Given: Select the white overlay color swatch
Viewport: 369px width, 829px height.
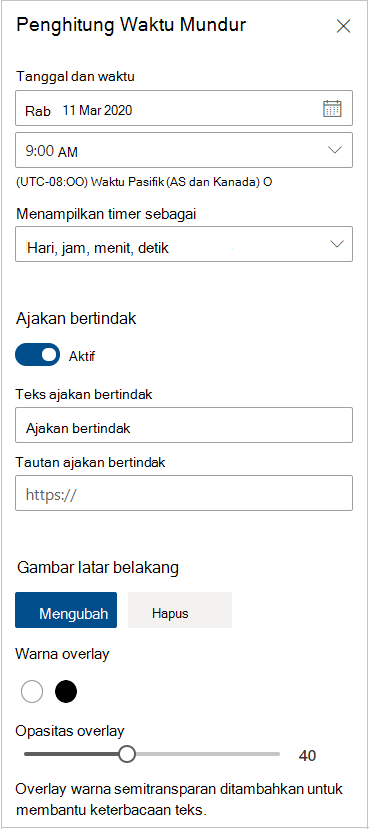Looking at the screenshot, I should [32, 692].
